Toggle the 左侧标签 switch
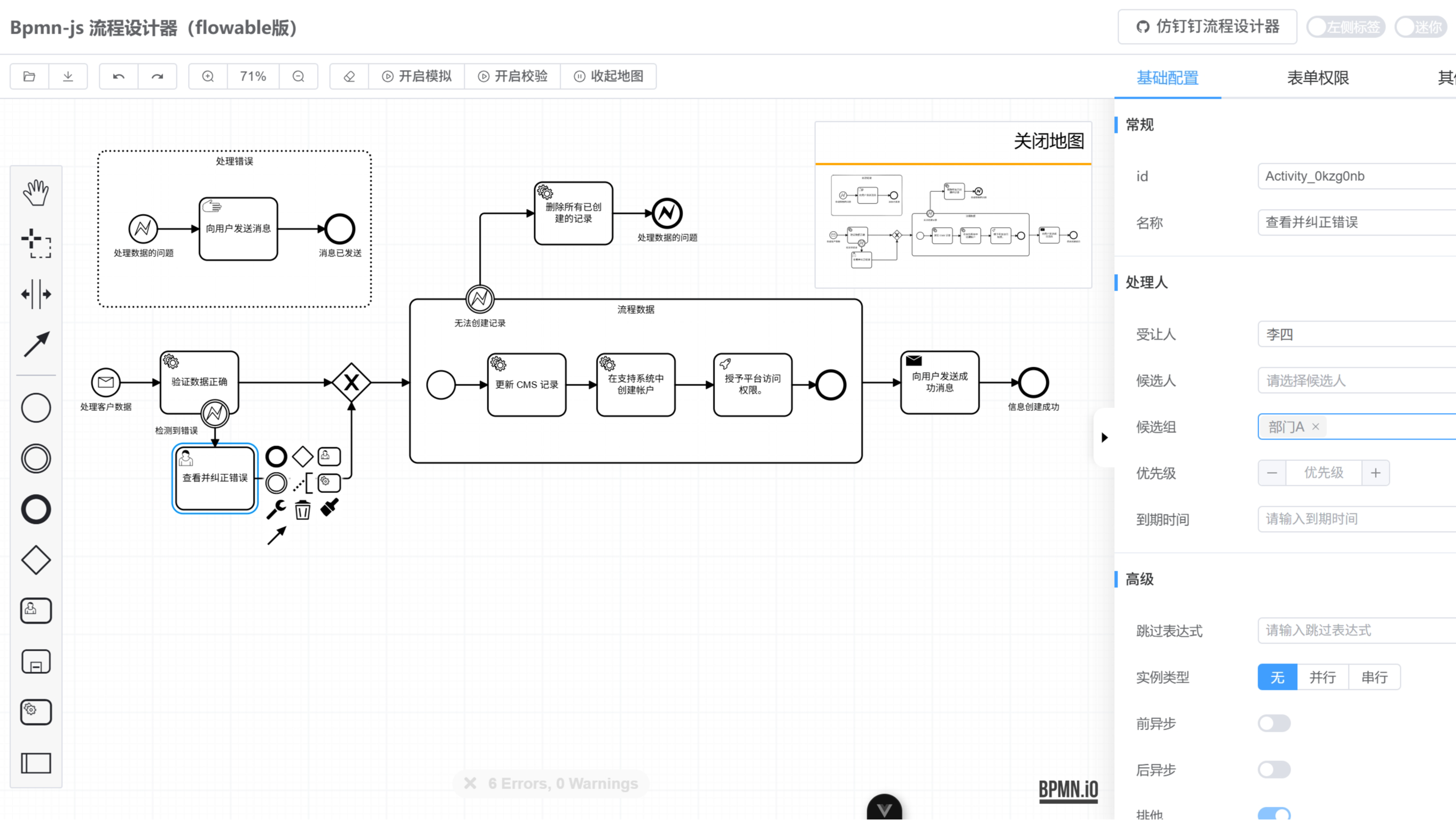The height and width of the screenshot is (820, 1456). [x=1346, y=26]
